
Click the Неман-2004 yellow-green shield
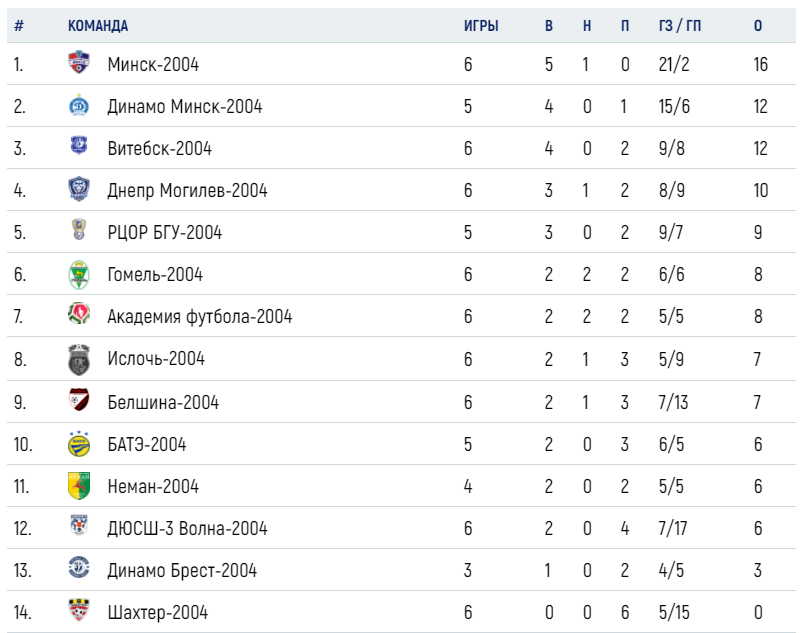pos(79,485)
